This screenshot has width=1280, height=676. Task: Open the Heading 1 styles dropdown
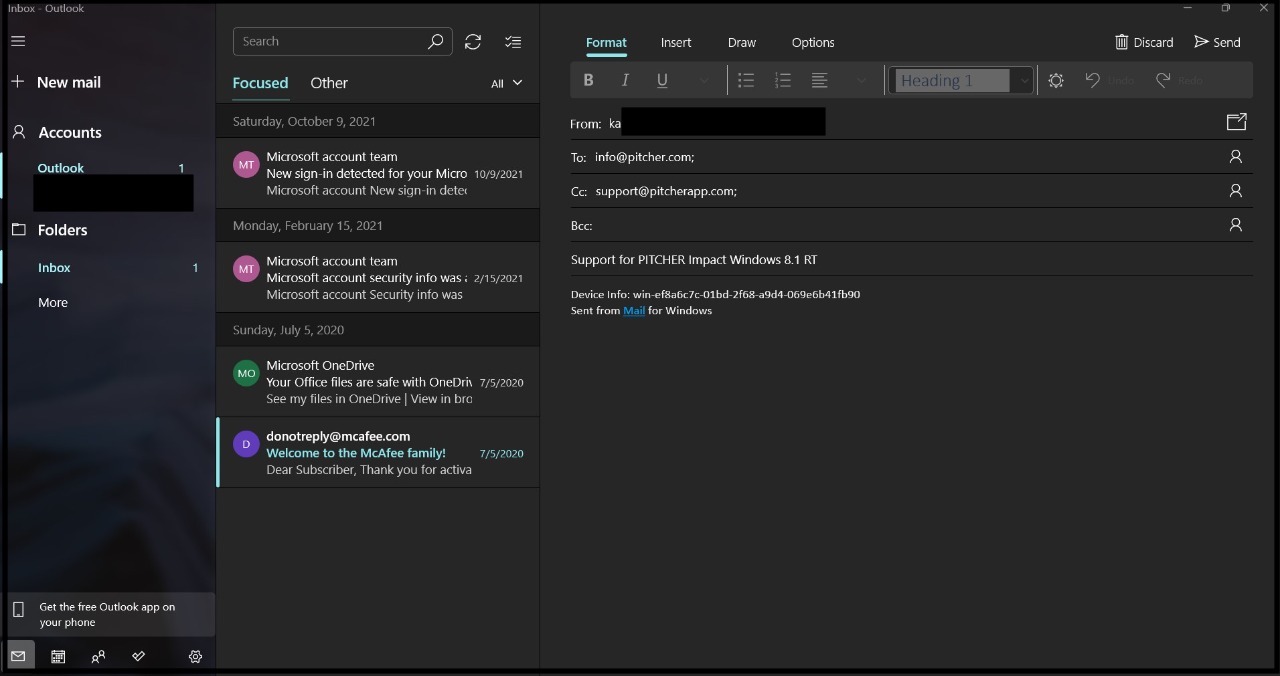[1023, 80]
